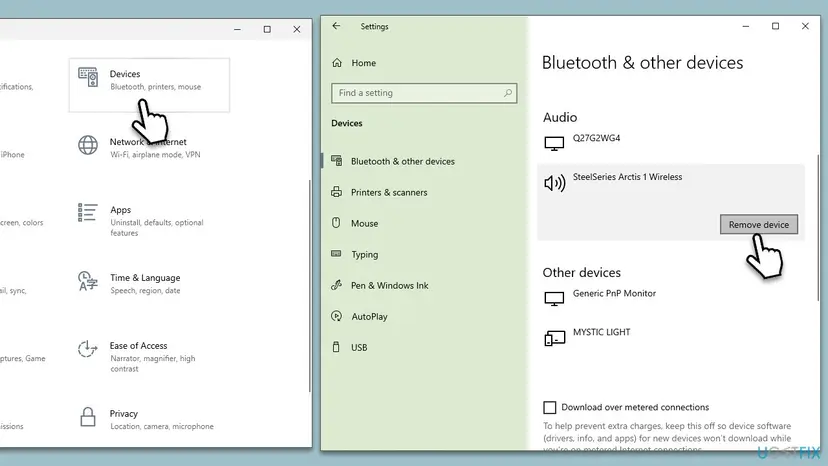Click the Generic PnP Monitor icon

point(554,299)
